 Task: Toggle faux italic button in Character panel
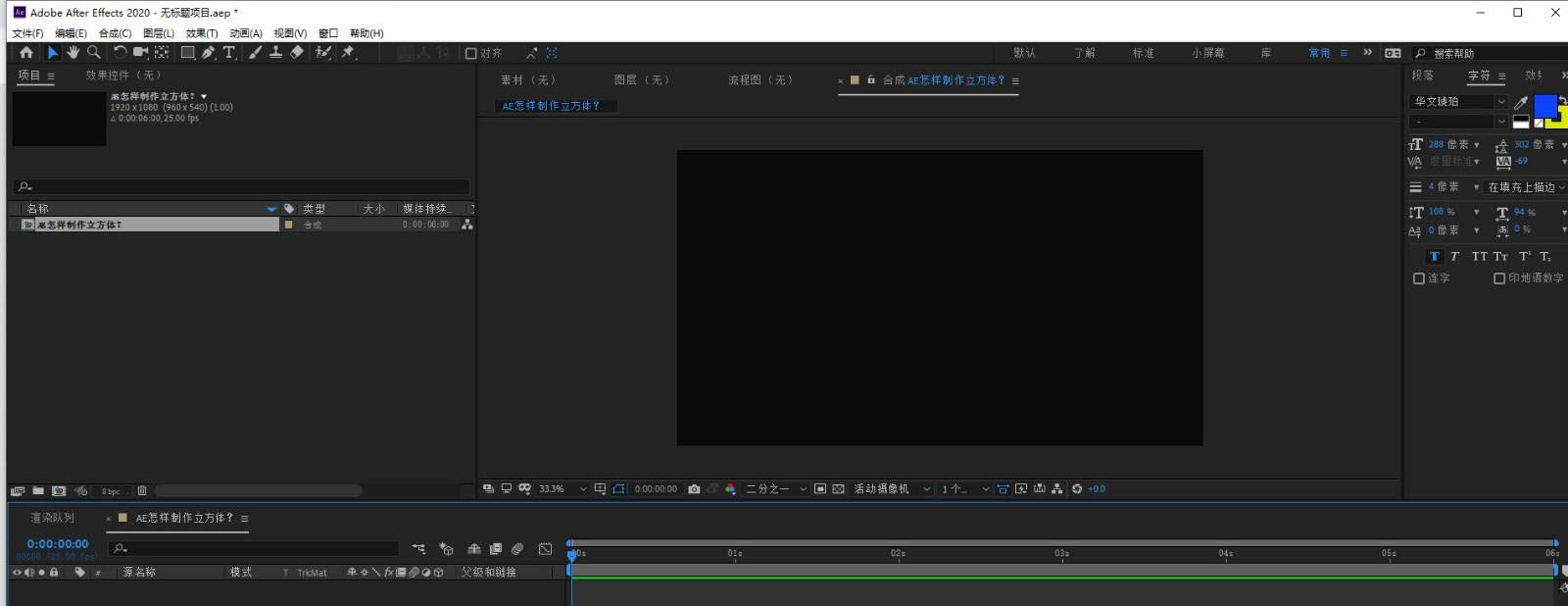coord(1454,256)
